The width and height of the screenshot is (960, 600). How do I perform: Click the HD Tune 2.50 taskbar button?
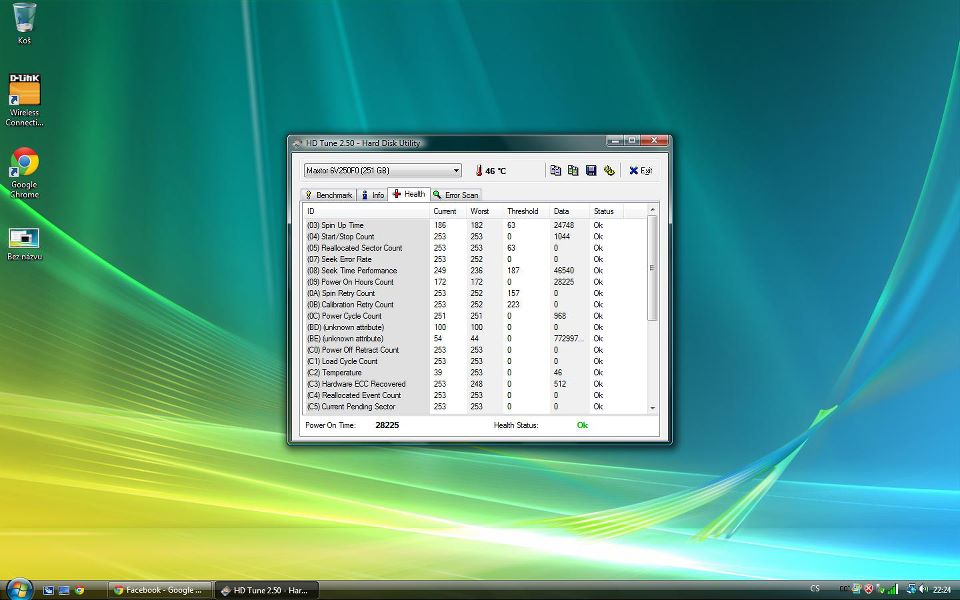267,590
